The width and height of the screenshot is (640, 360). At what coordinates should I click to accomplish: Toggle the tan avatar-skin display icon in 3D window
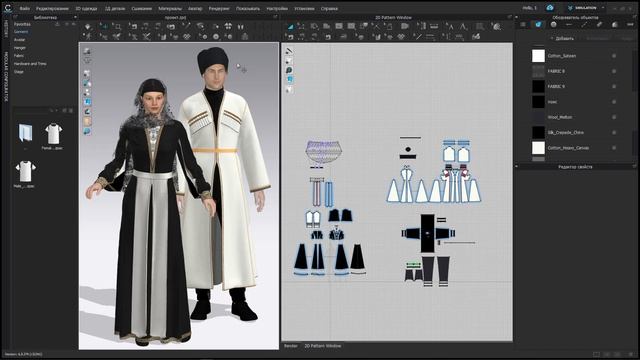point(87,121)
